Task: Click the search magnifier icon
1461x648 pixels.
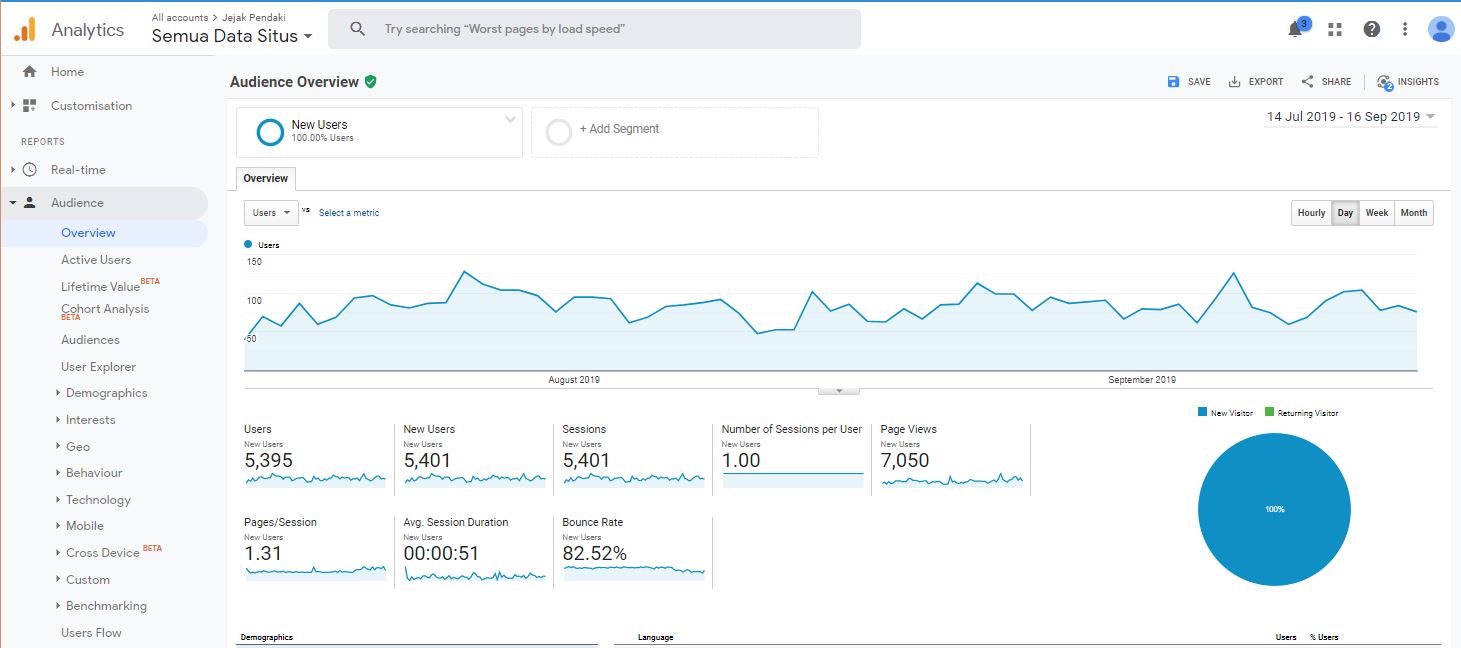Action: [357, 29]
